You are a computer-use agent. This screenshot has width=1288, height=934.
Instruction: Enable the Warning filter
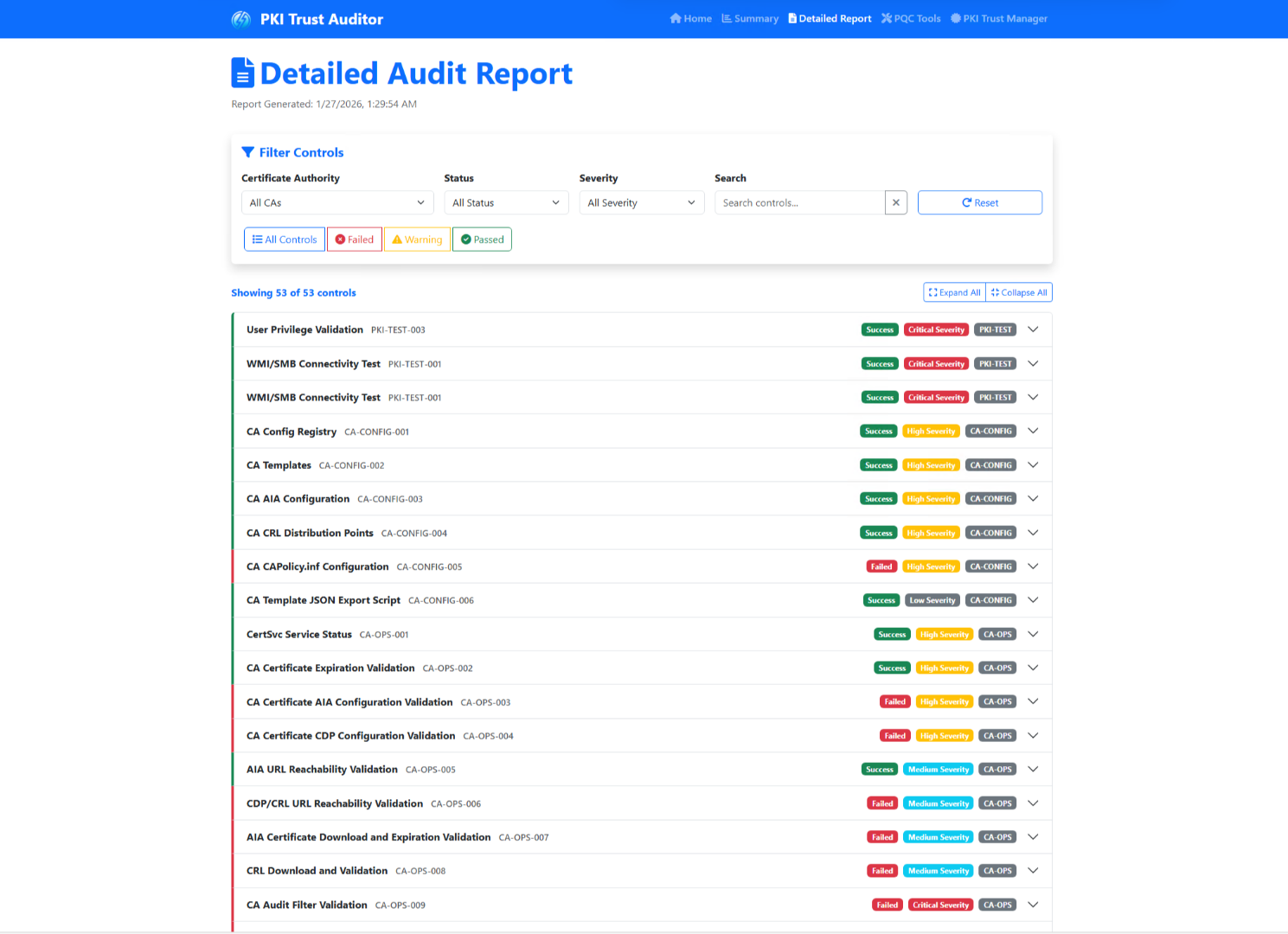417,239
